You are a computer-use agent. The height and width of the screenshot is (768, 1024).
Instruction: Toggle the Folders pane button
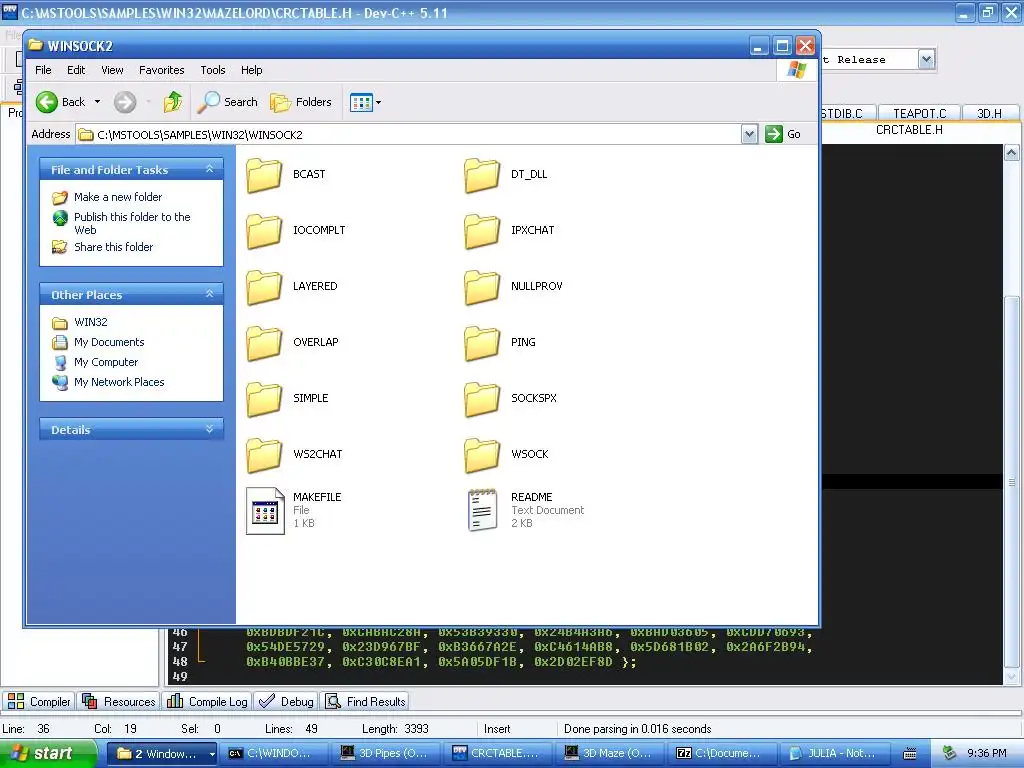tap(301, 102)
